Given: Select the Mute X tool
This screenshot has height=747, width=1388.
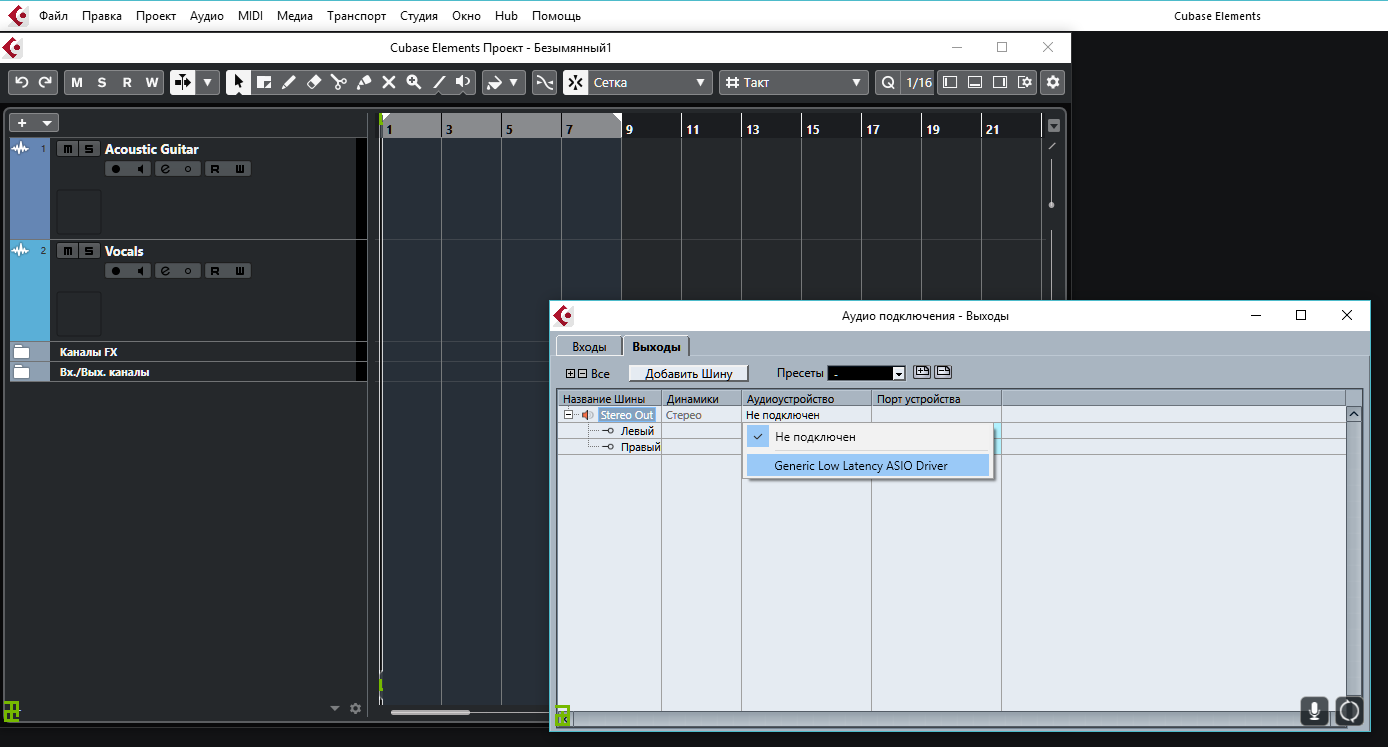Looking at the screenshot, I should (x=389, y=82).
